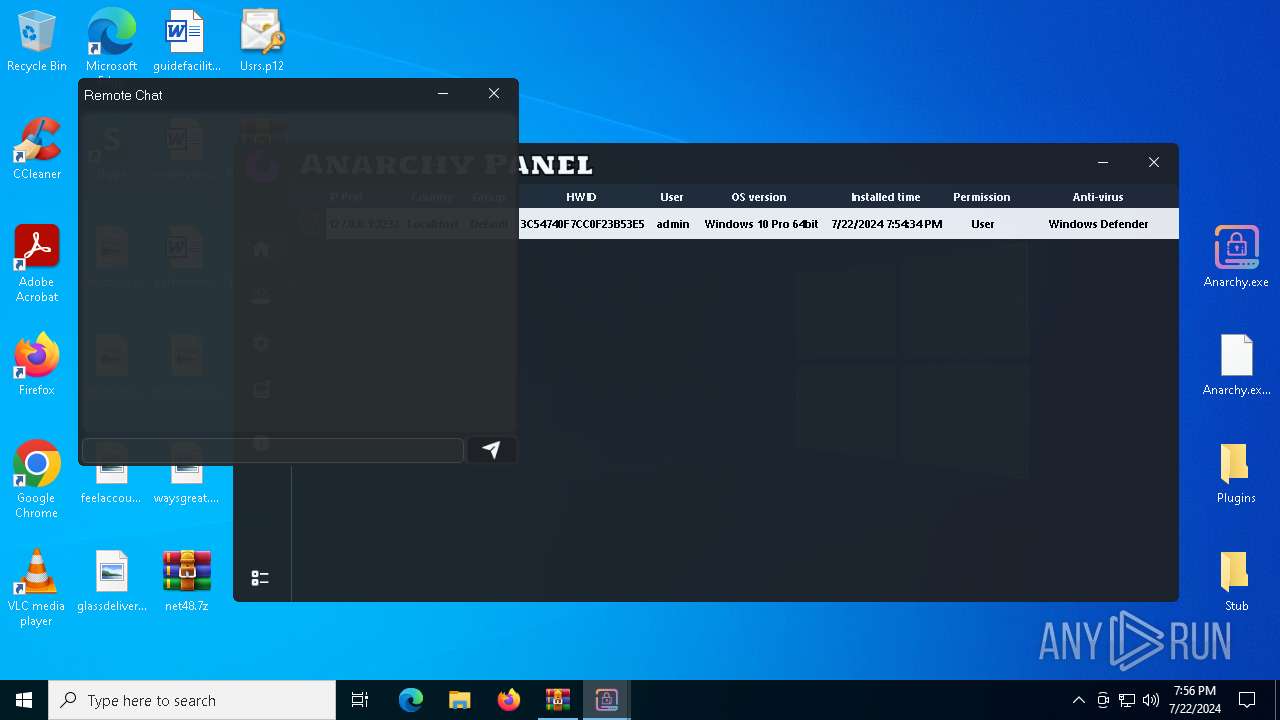Click the 7/22/2024 7:54:34 PM installed time
The height and width of the screenshot is (720, 1280).
click(x=887, y=224)
